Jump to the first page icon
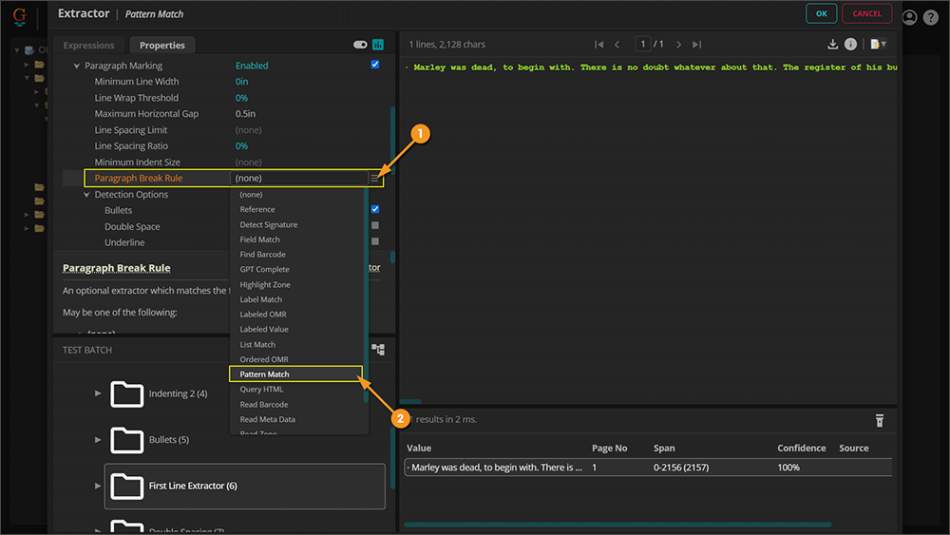The image size is (950, 535). click(599, 45)
